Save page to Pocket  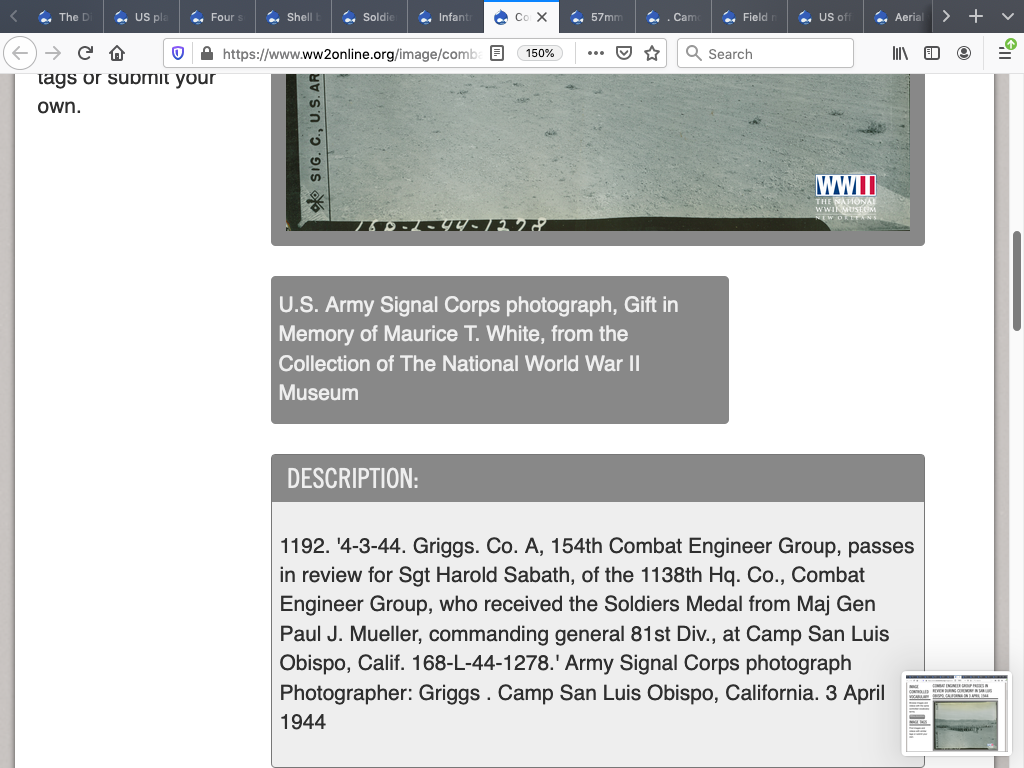[624, 54]
